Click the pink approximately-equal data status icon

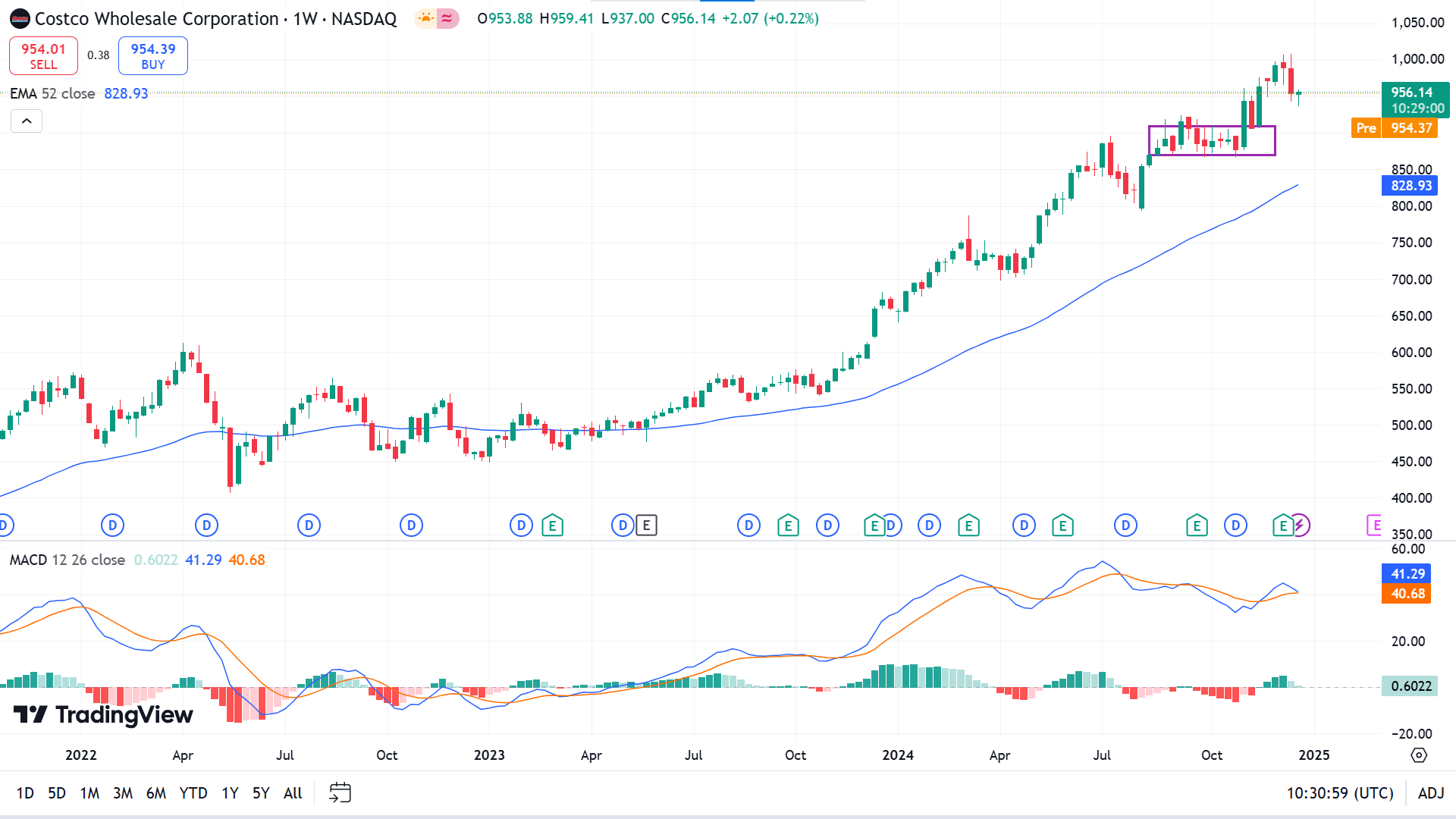click(447, 18)
